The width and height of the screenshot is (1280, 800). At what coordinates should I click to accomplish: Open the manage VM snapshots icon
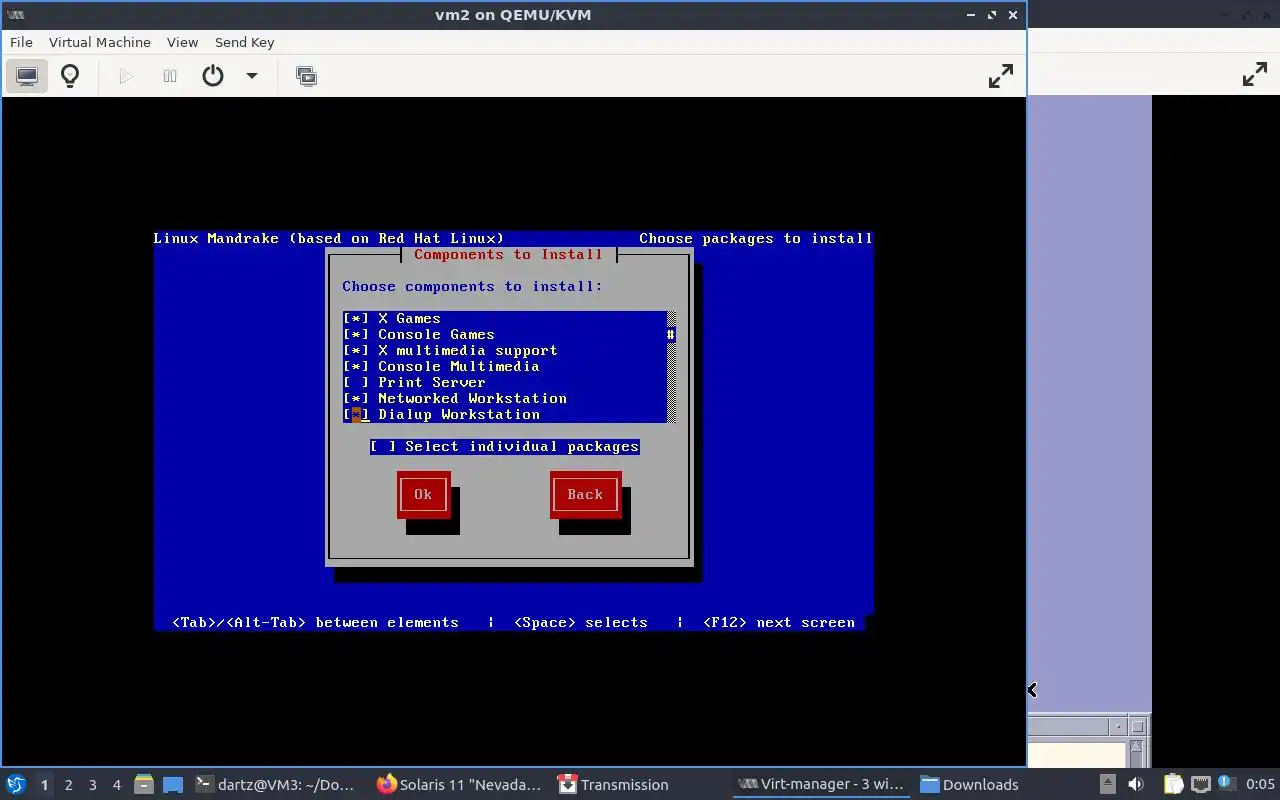[x=306, y=76]
